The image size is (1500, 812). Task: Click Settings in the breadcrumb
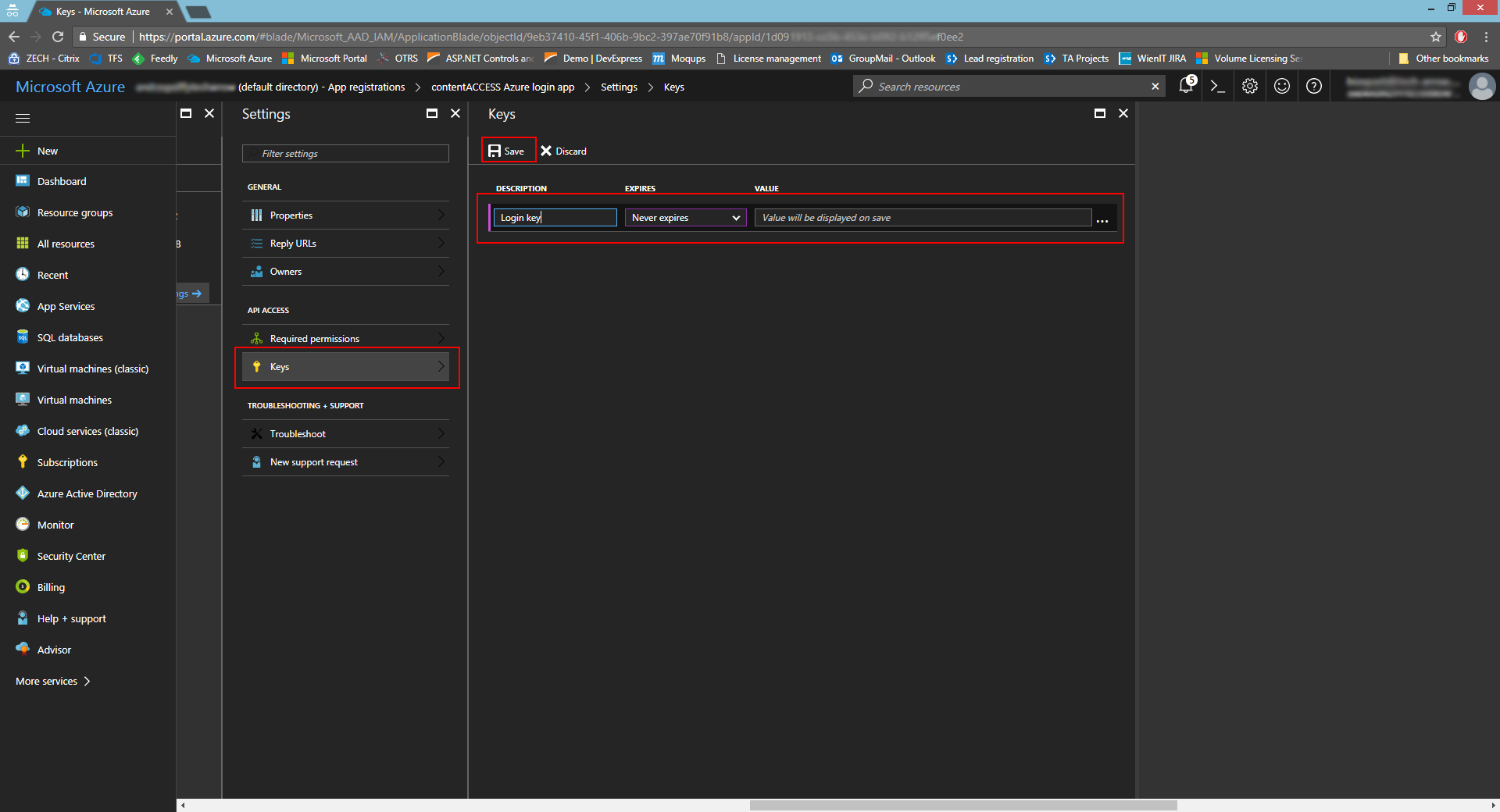pyautogui.click(x=619, y=87)
